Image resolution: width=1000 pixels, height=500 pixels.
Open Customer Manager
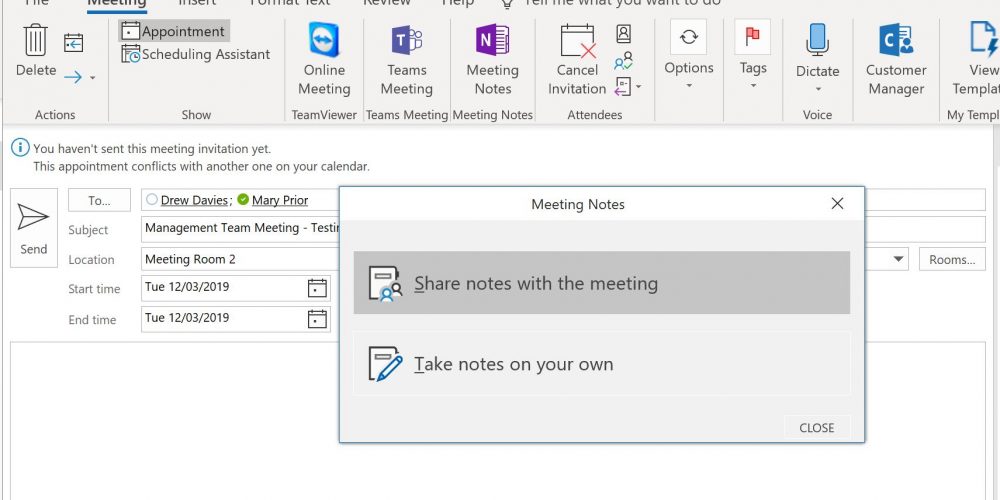[896, 59]
